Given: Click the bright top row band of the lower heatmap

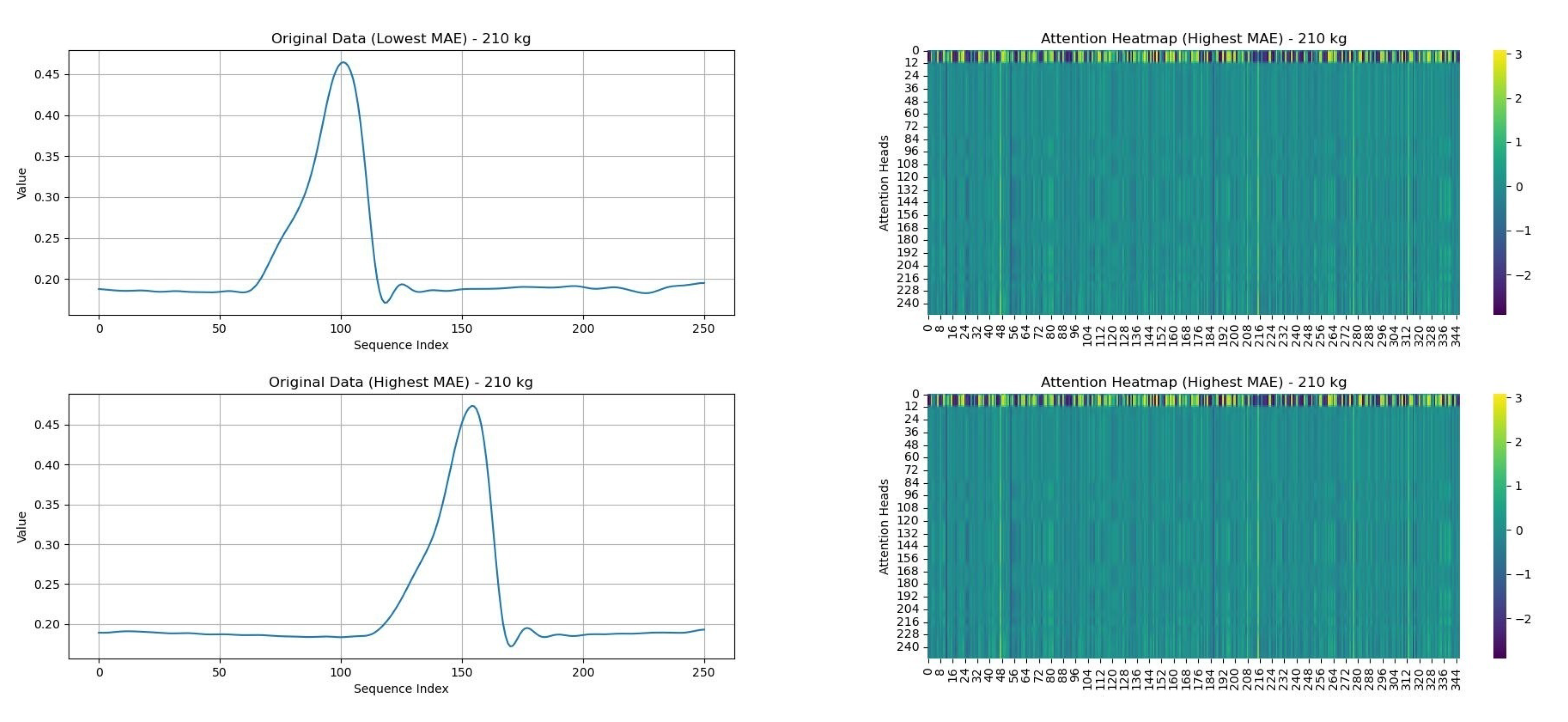Looking at the screenshot, I should pos(1194,399).
